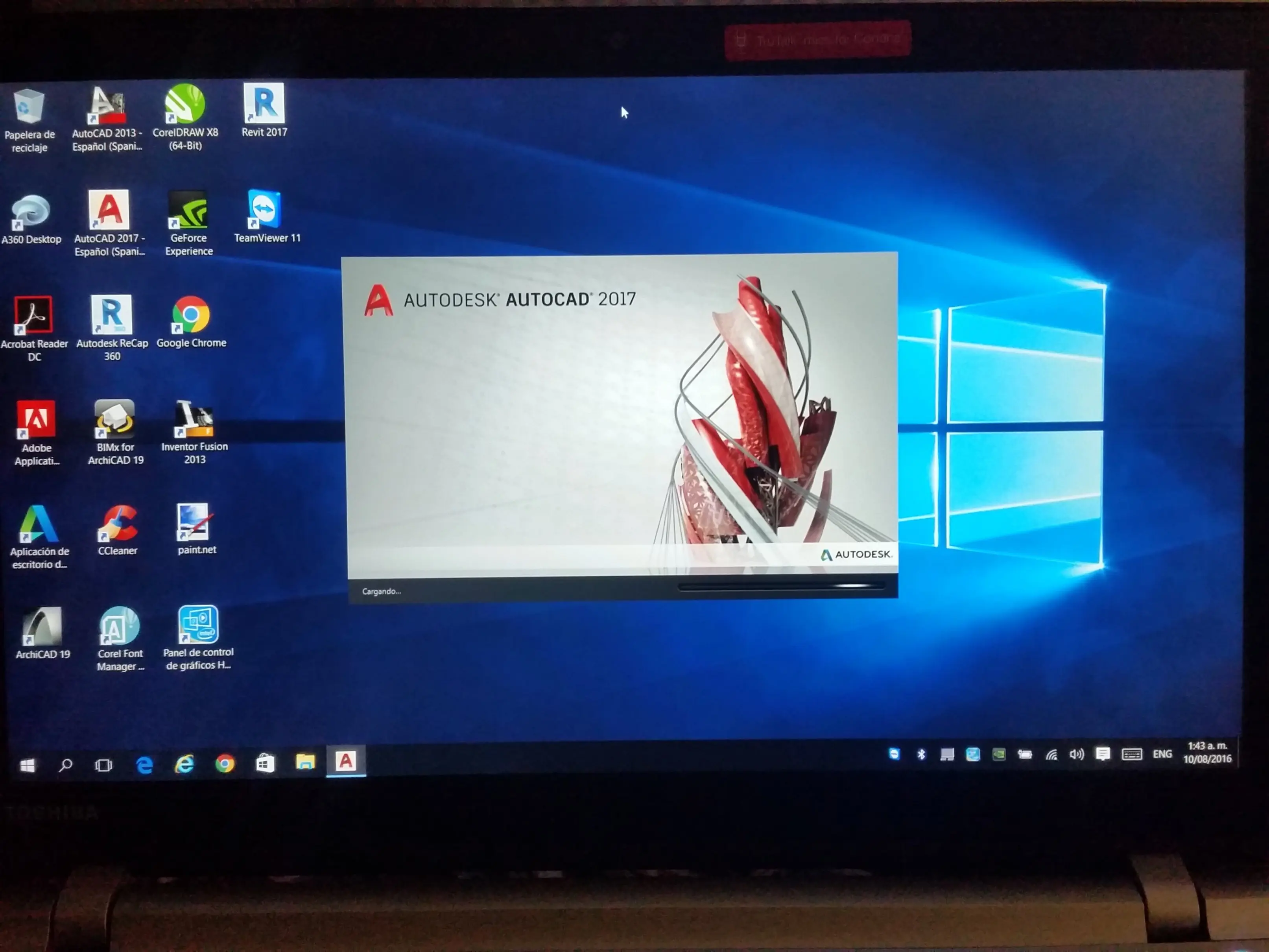Select the BIMx for ArchiCAD 19 shortcut
The height and width of the screenshot is (952, 1269).
115,433
